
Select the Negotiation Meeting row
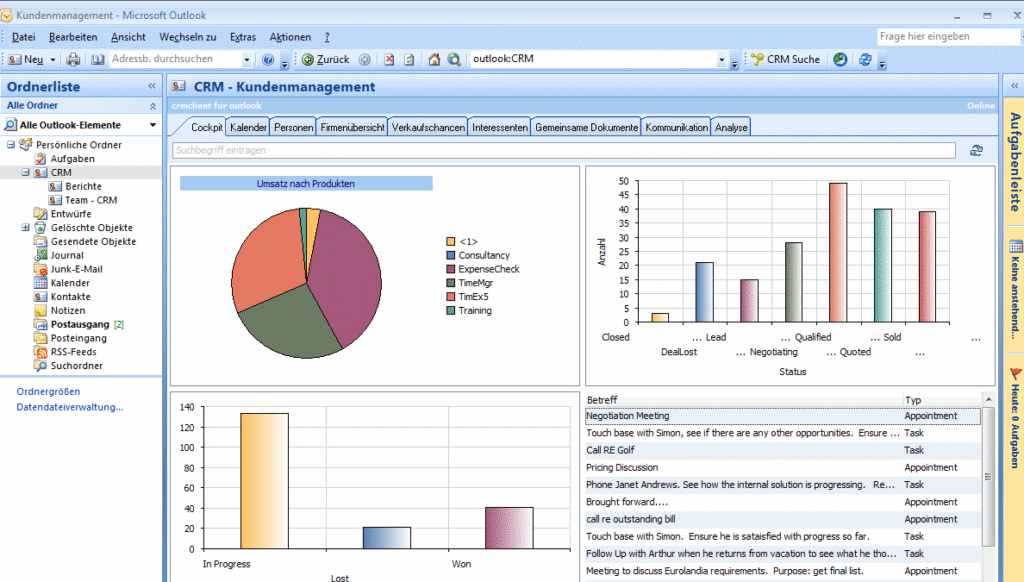[782, 415]
